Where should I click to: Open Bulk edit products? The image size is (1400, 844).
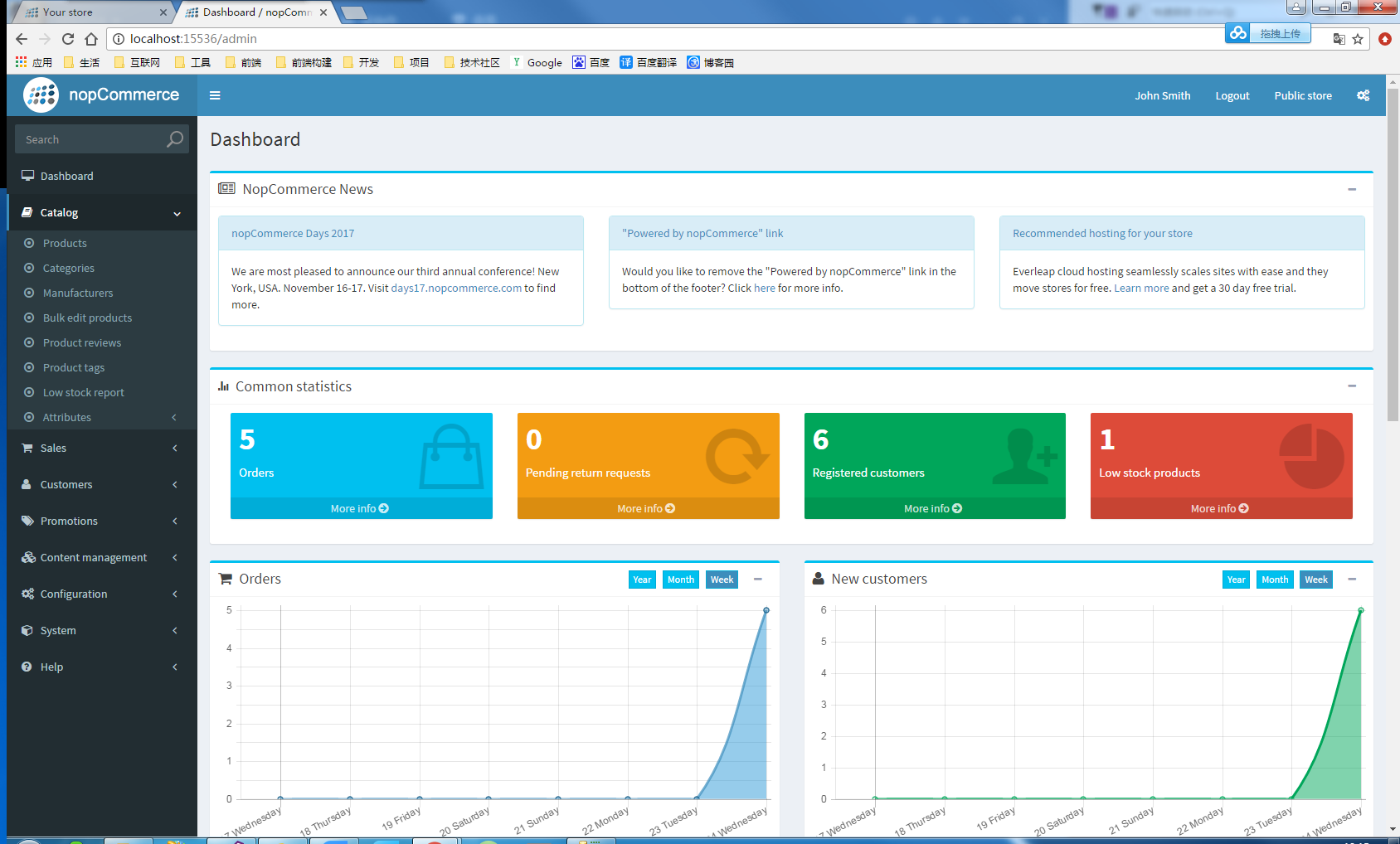[x=87, y=318]
